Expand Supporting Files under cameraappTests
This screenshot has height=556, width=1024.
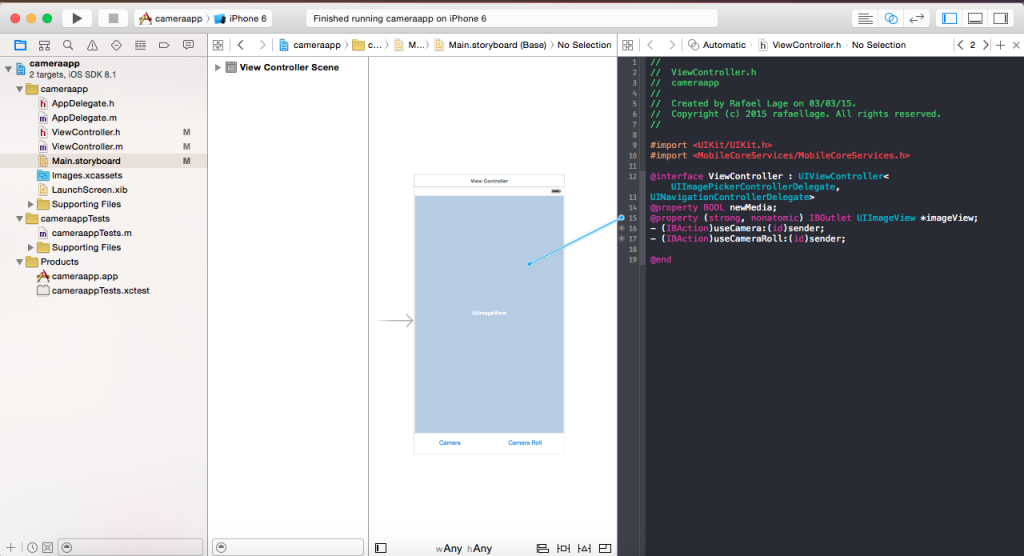click(31, 247)
